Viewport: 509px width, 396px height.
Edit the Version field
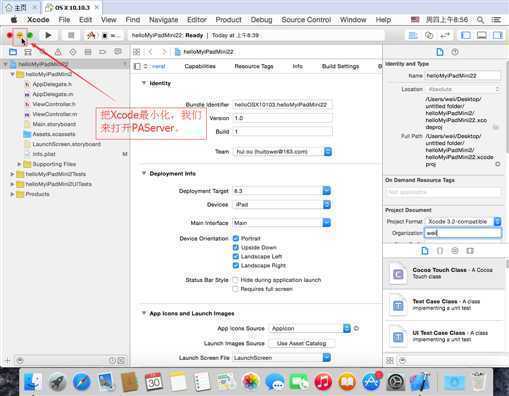coord(282,118)
